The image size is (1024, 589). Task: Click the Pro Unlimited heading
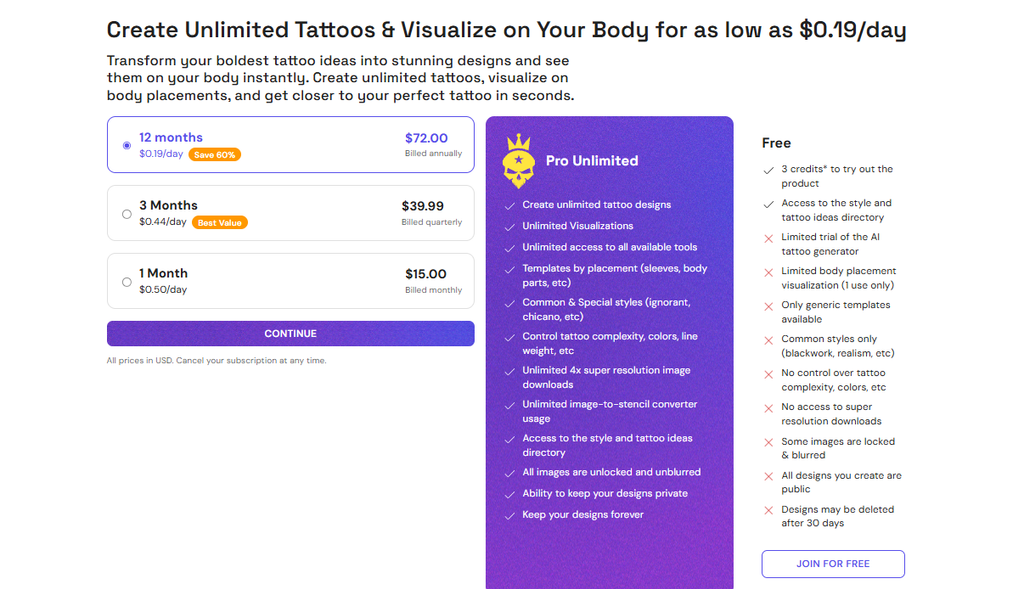coord(592,161)
